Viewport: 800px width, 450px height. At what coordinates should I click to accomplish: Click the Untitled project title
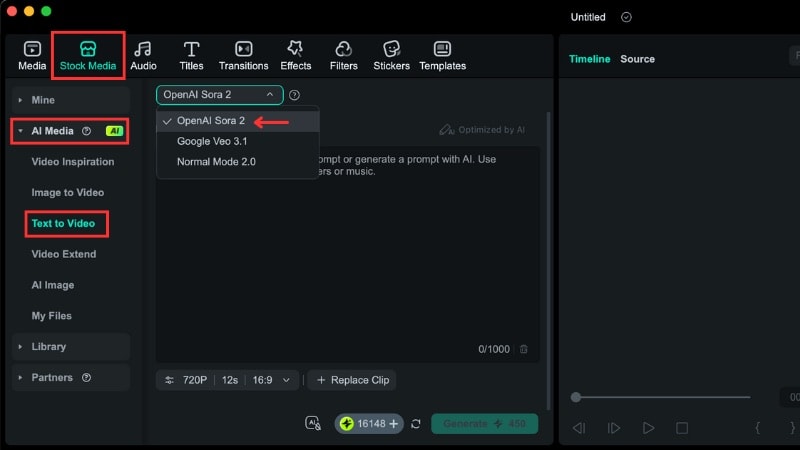(588, 17)
